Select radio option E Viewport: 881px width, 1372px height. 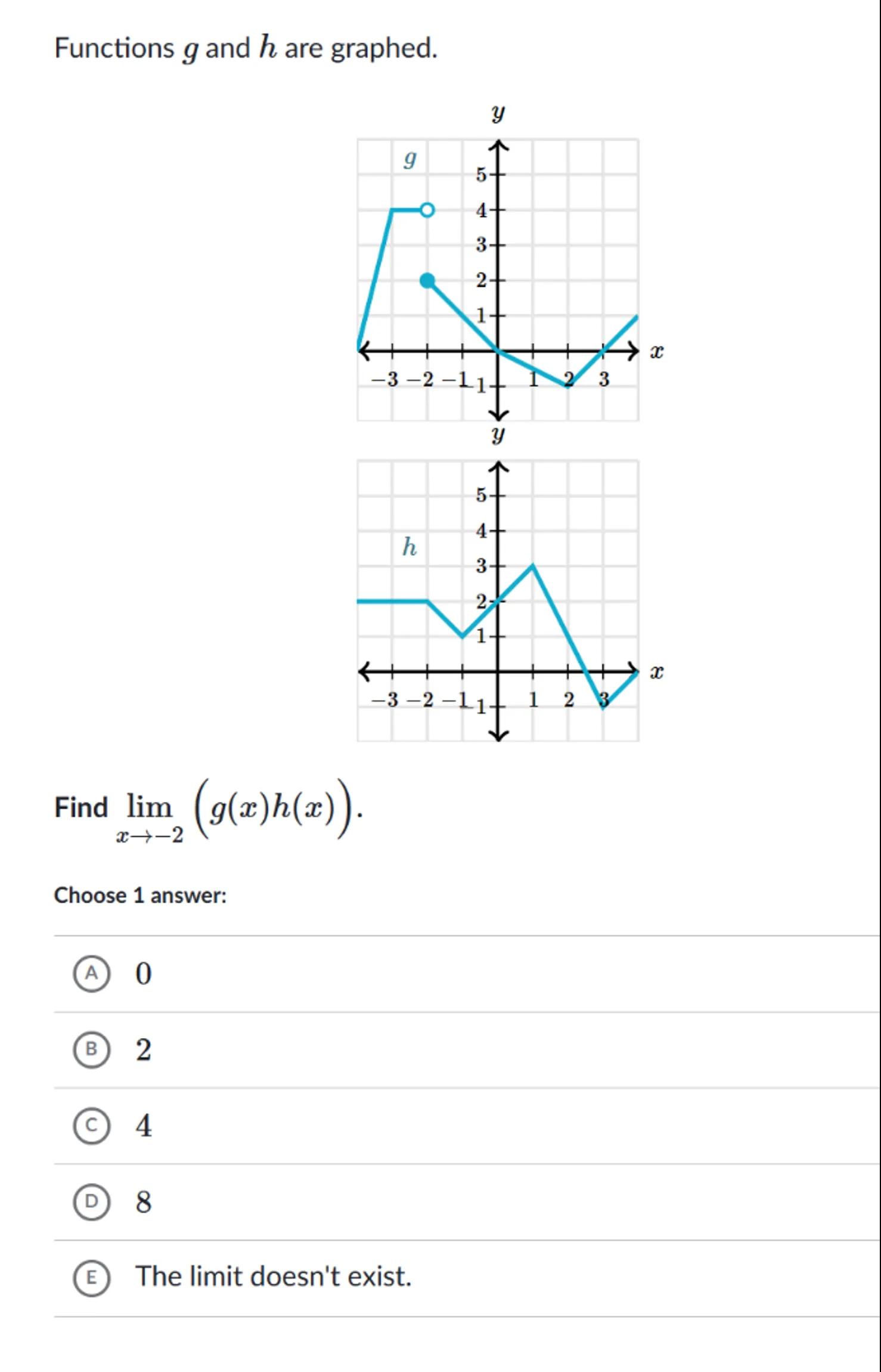(x=91, y=1277)
